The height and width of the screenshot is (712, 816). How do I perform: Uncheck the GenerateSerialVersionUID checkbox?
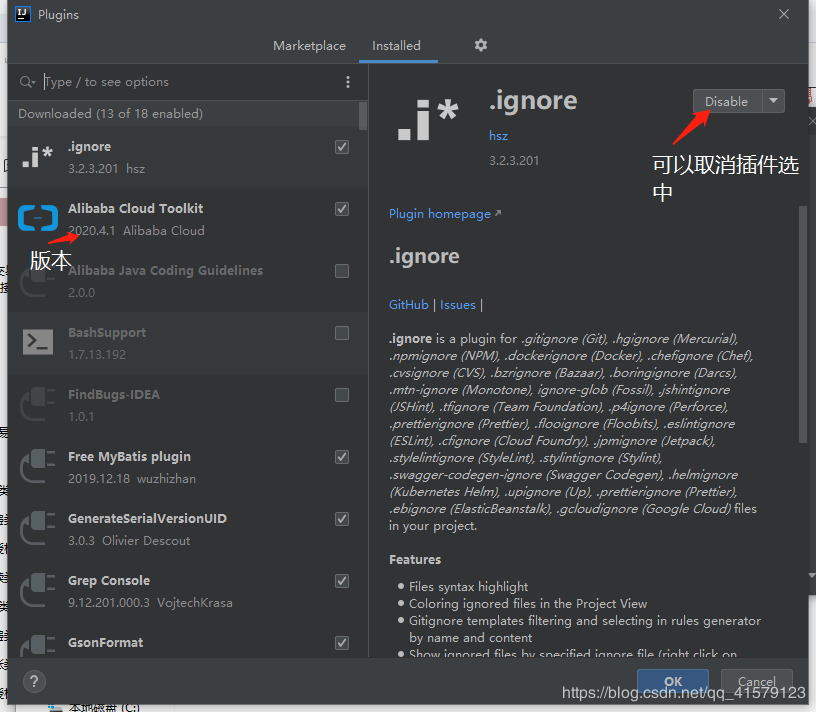click(342, 519)
